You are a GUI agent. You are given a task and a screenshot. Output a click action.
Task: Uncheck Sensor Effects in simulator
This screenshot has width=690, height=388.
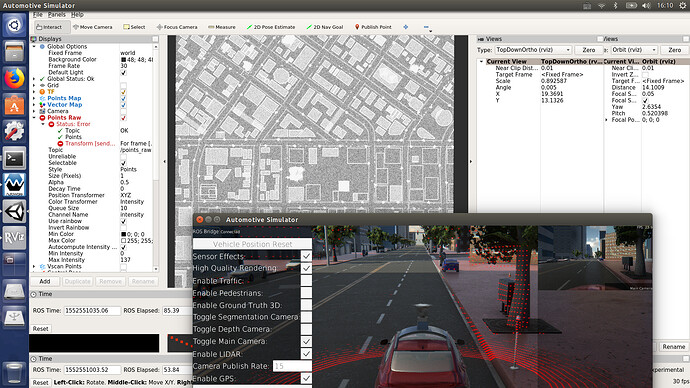tap(306, 256)
